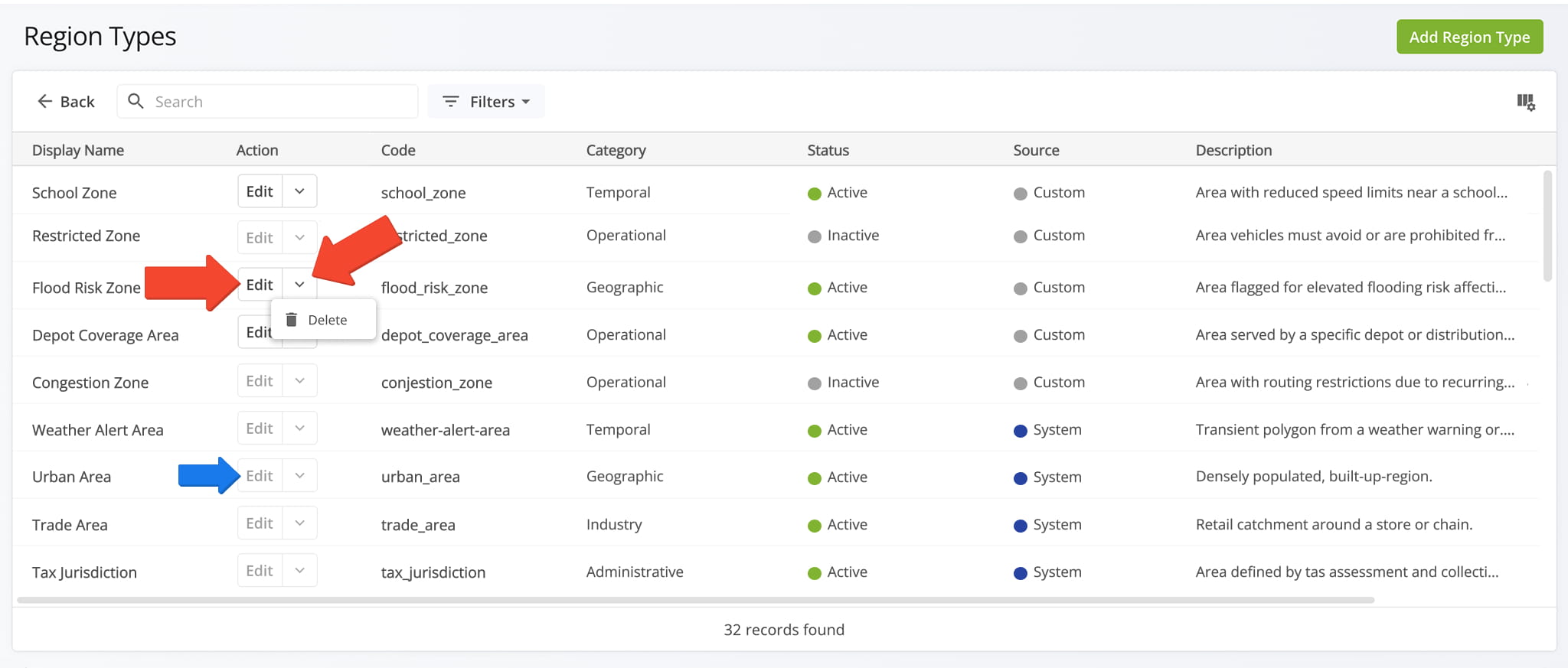
Task: Click the 'Industry' category cell
Action: (614, 524)
